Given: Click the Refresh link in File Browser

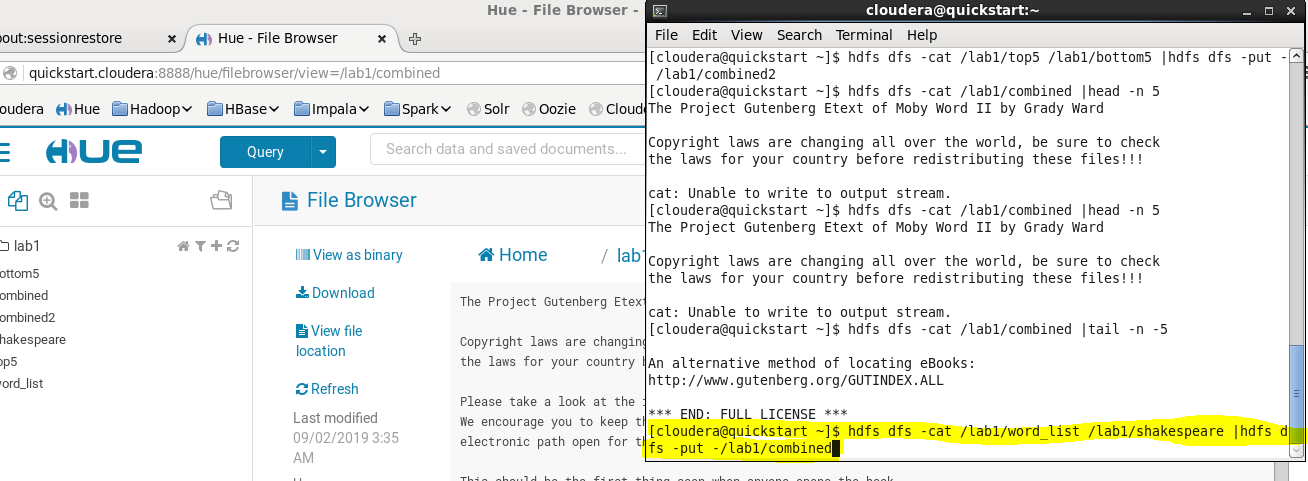Looking at the screenshot, I should [327, 389].
